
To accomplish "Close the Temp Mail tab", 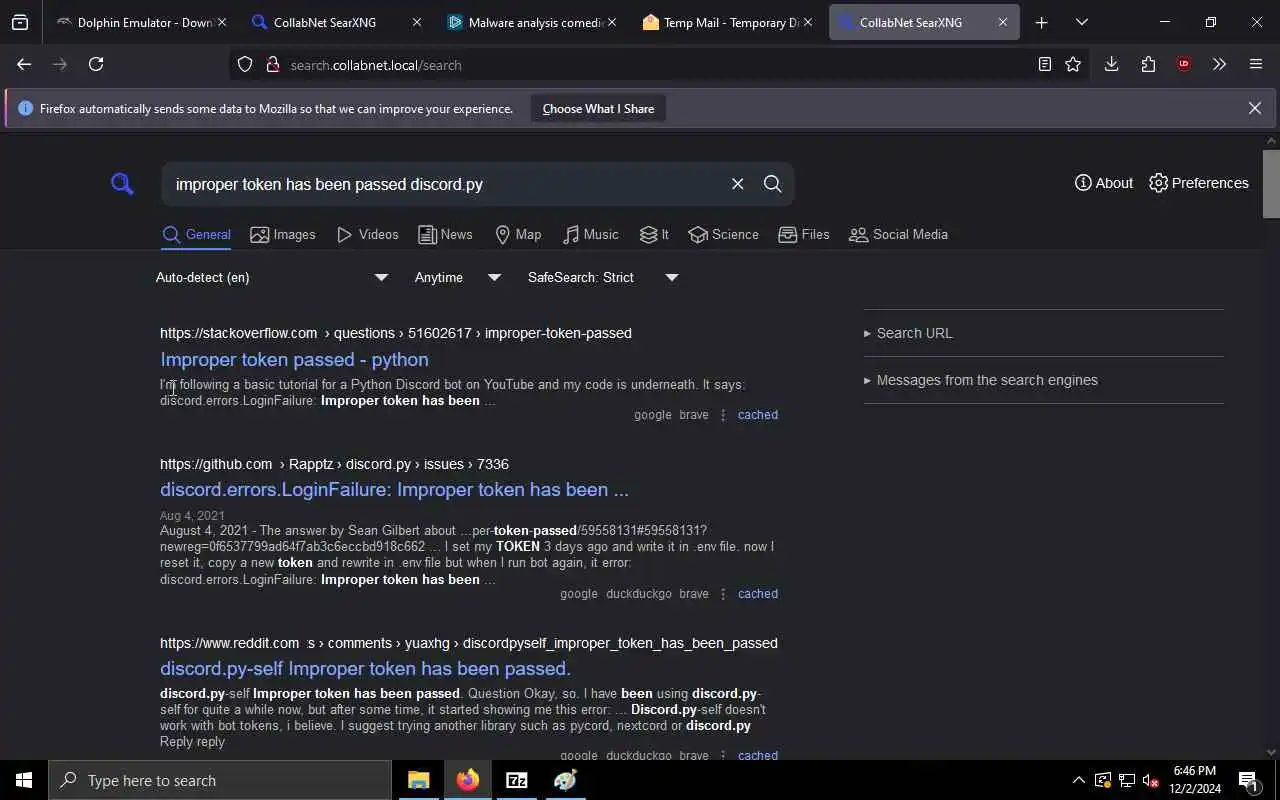I will 807,22.
